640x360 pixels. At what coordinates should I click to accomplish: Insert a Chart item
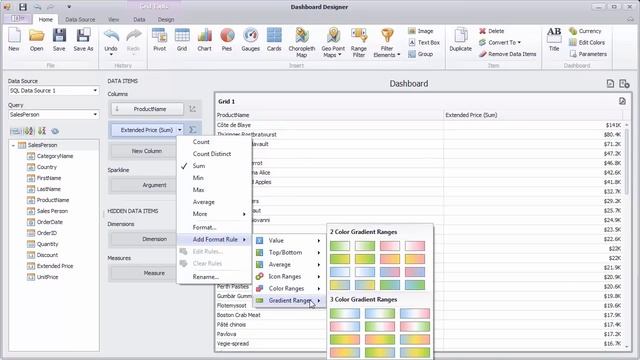(x=204, y=40)
